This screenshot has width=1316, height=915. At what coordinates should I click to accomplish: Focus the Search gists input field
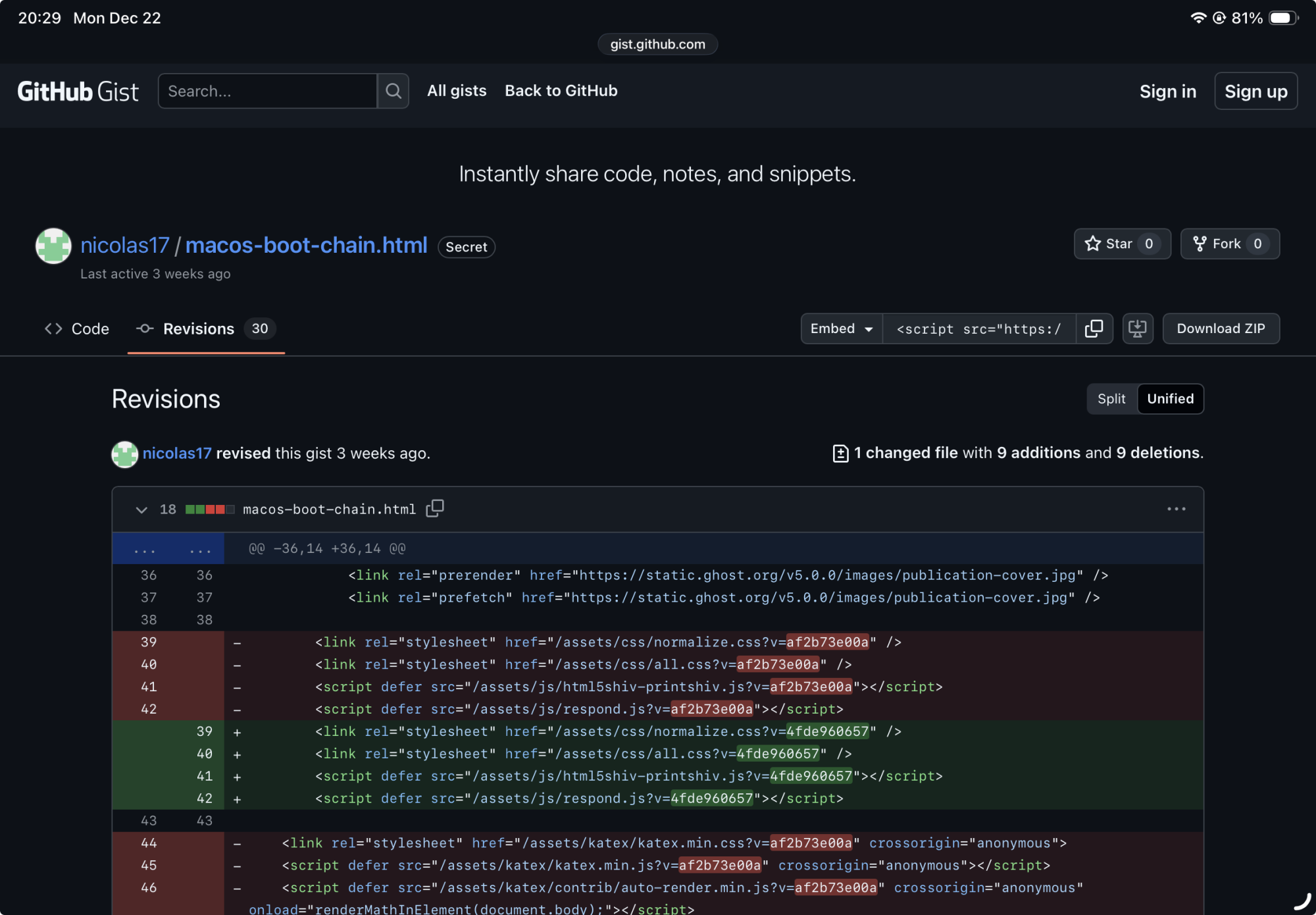(x=267, y=91)
